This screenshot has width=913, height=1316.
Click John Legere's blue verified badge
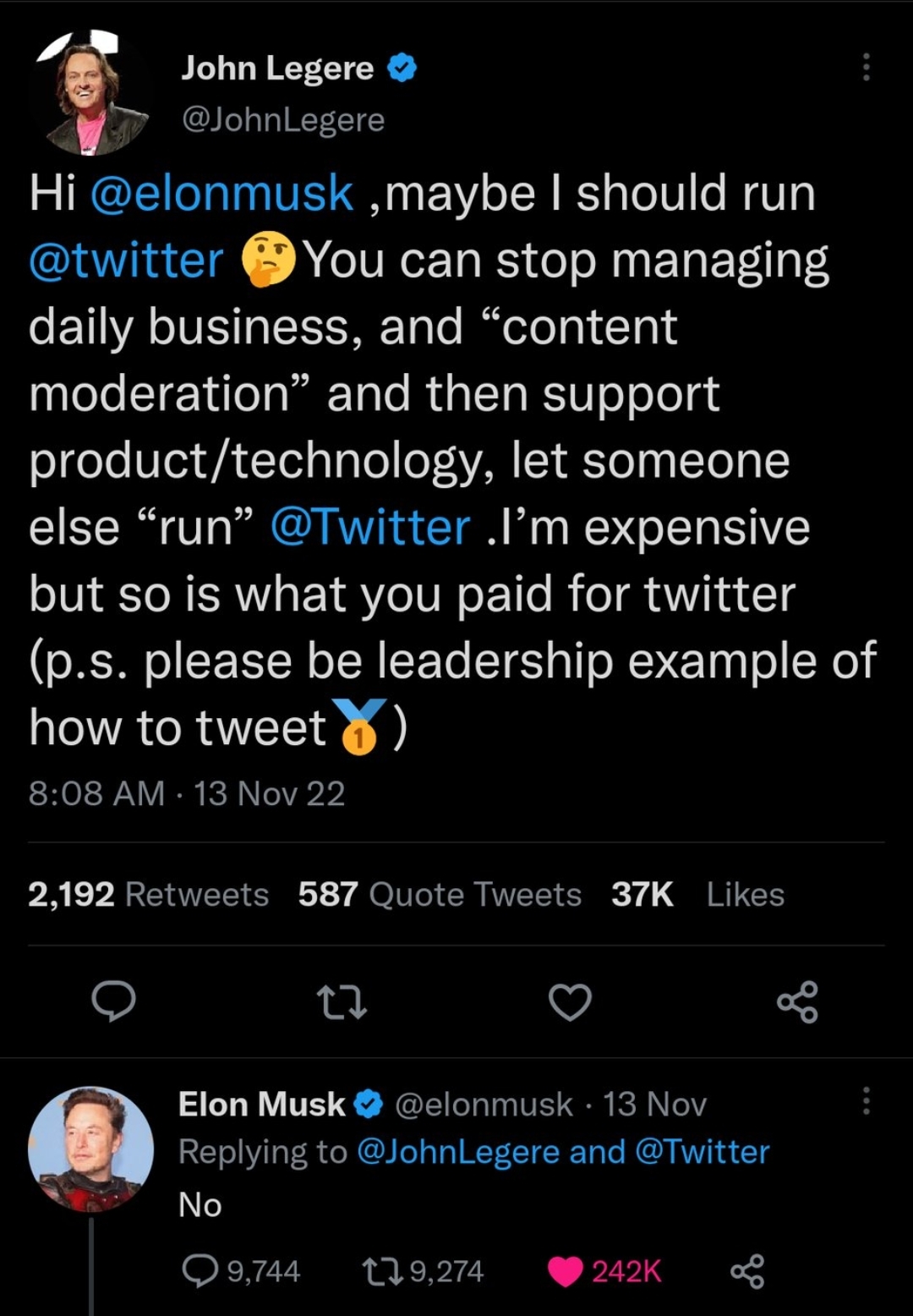click(x=402, y=69)
